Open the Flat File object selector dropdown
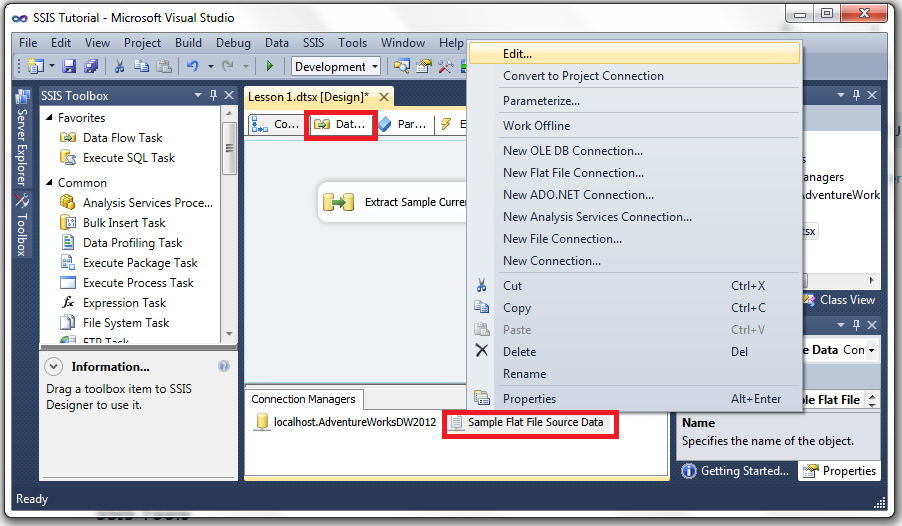This screenshot has width=902, height=526. point(872,350)
